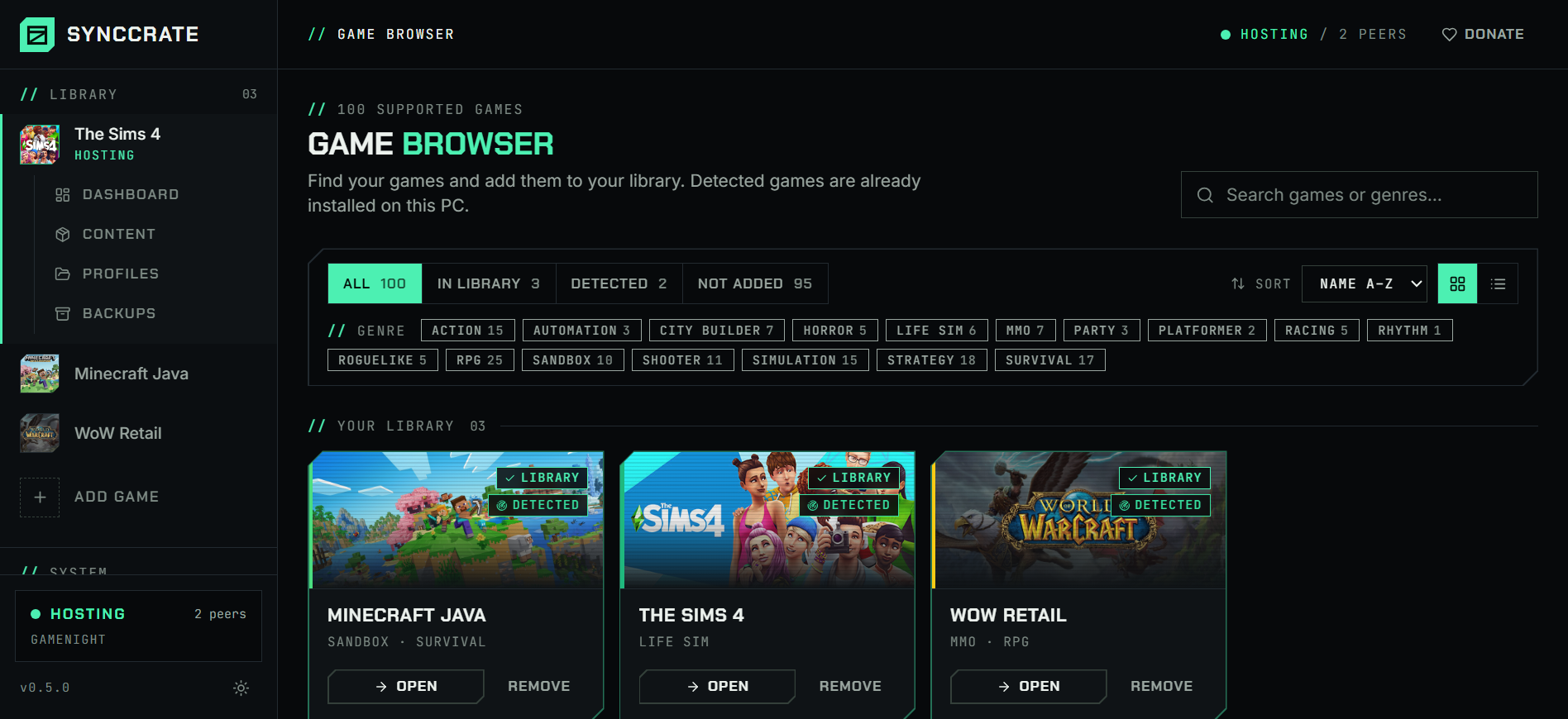This screenshot has width=1568, height=719.
Task: Click the plus icon beside Add Game
Action: point(40,498)
